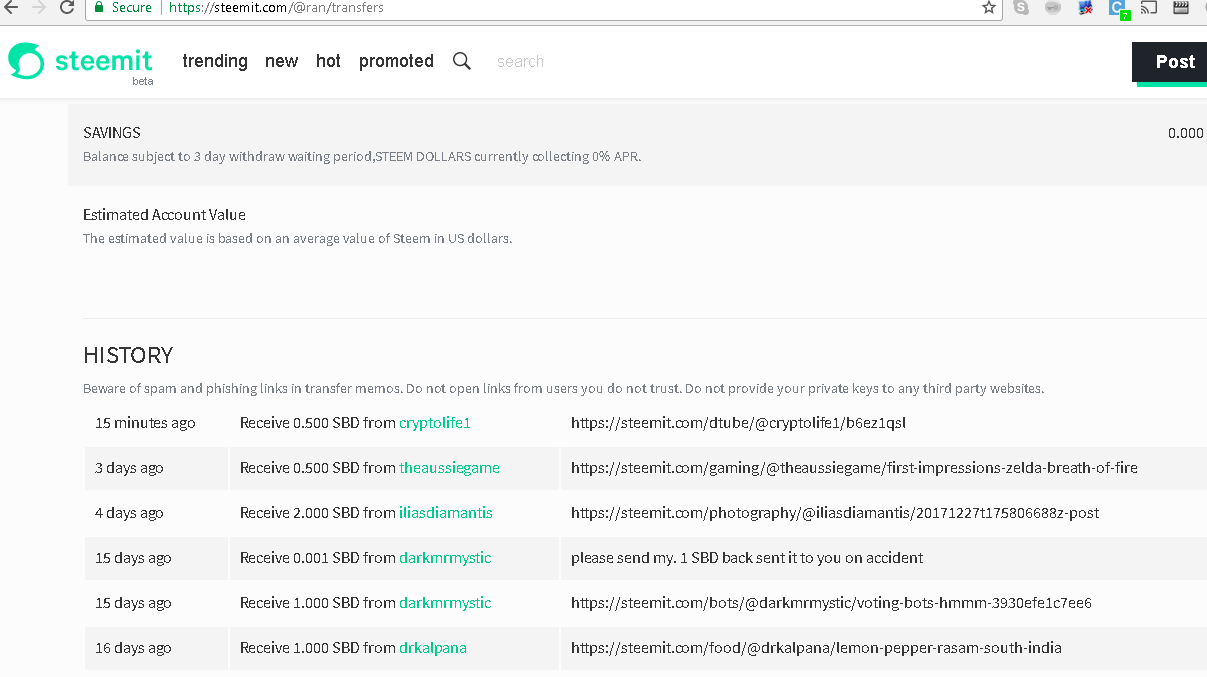1207x677 pixels.
Task: Open the Cast extension icon
Action: tap(1149, 7)
